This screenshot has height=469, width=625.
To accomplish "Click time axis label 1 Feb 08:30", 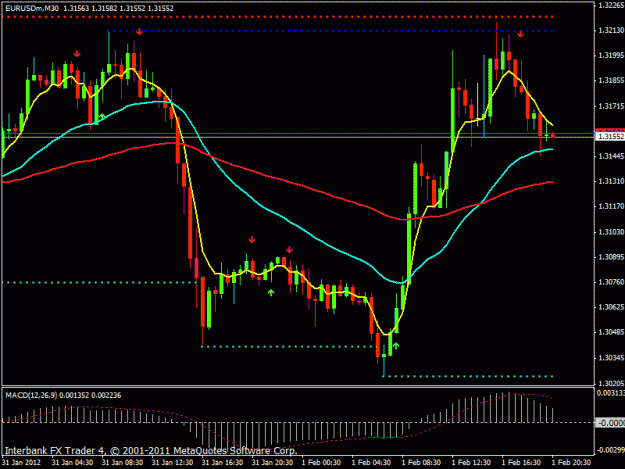I will tap(421, 462).
